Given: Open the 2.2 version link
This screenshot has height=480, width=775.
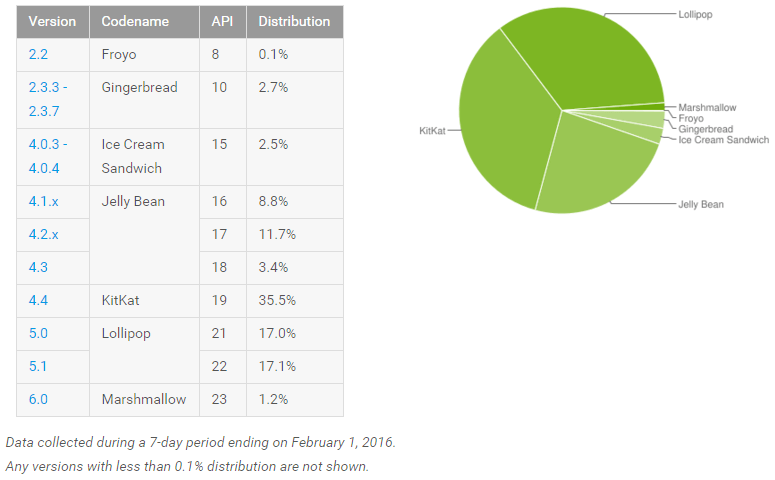Looking at the screenshot, I should pos(37,54).
